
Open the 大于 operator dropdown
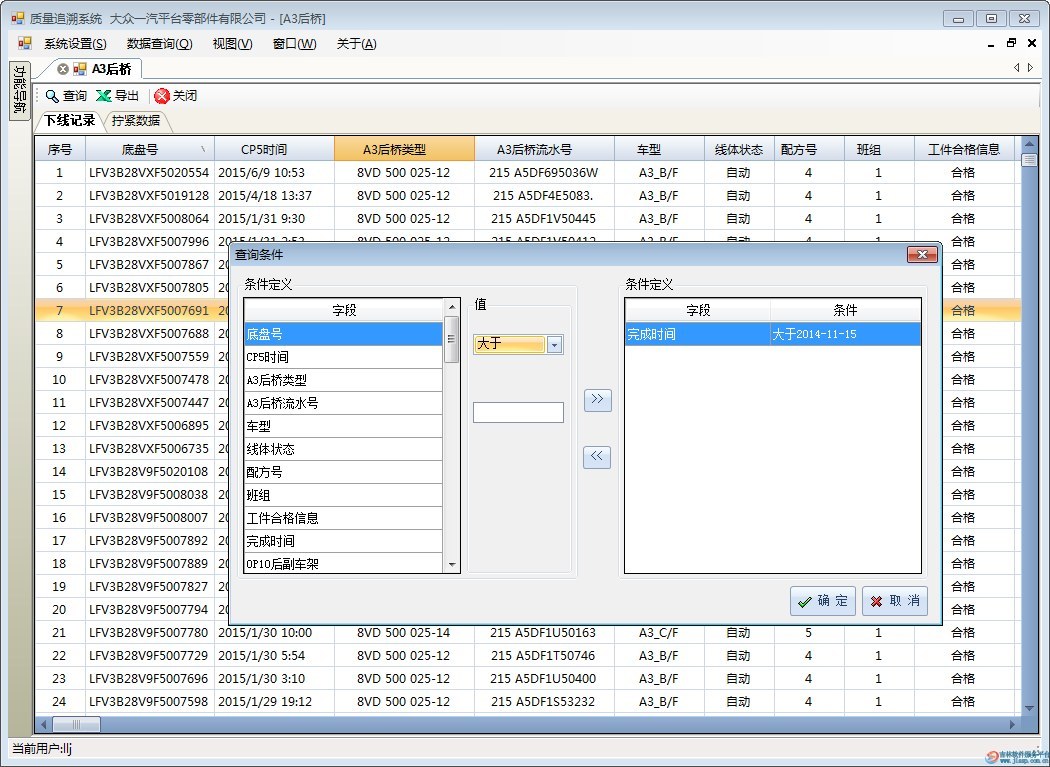(x=554, y=344)
